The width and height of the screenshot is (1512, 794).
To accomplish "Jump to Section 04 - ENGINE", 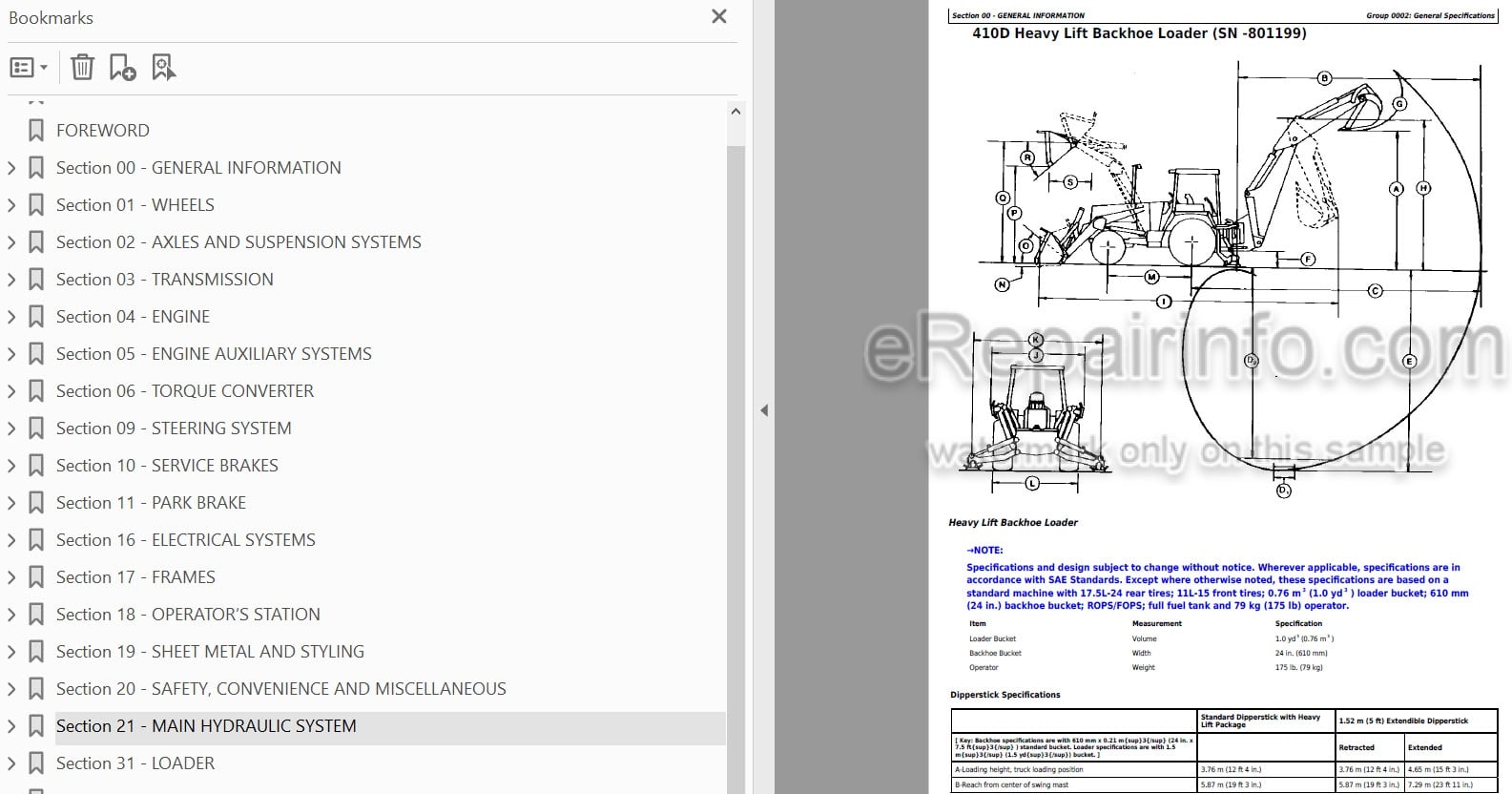I will point(134,317).
